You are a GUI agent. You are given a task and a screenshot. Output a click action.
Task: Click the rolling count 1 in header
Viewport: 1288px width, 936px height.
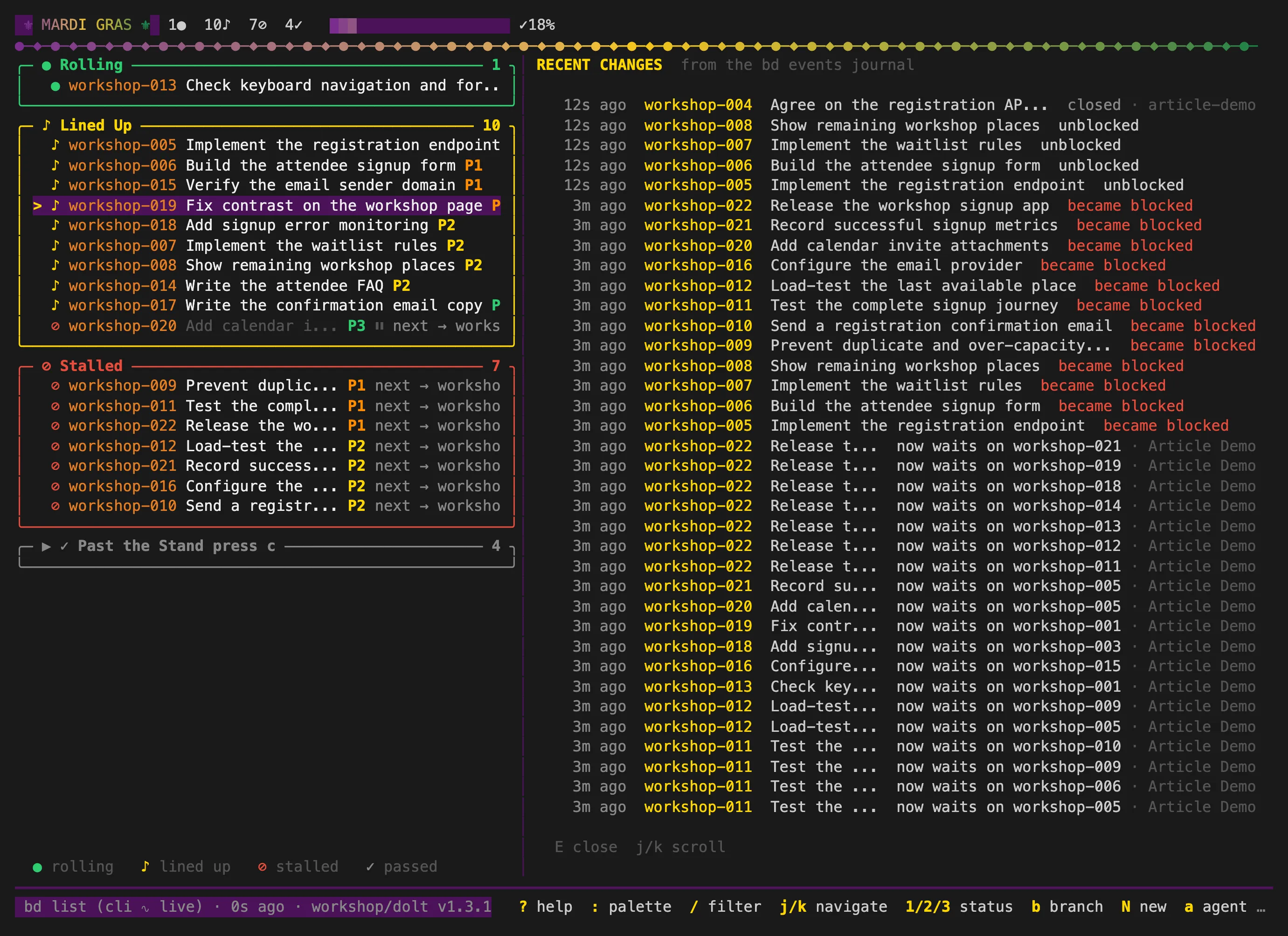pos(177,25)
